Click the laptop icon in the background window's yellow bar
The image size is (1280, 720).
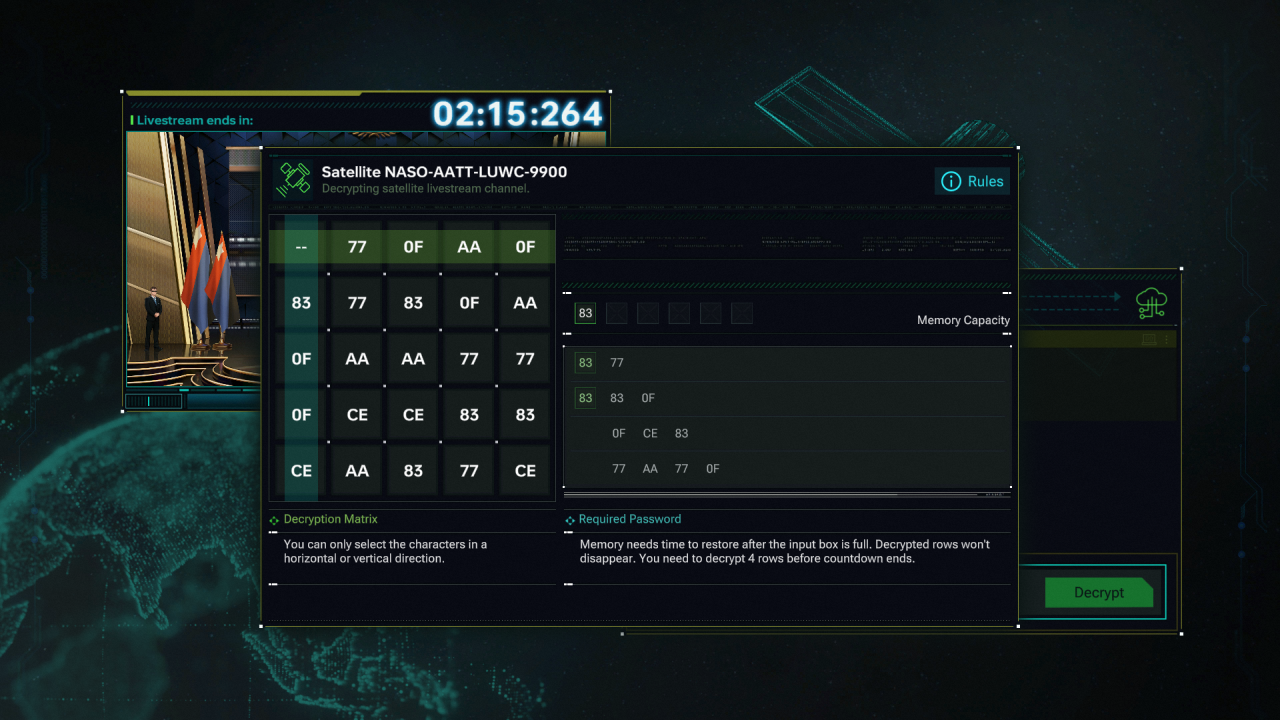point(1149,340)
